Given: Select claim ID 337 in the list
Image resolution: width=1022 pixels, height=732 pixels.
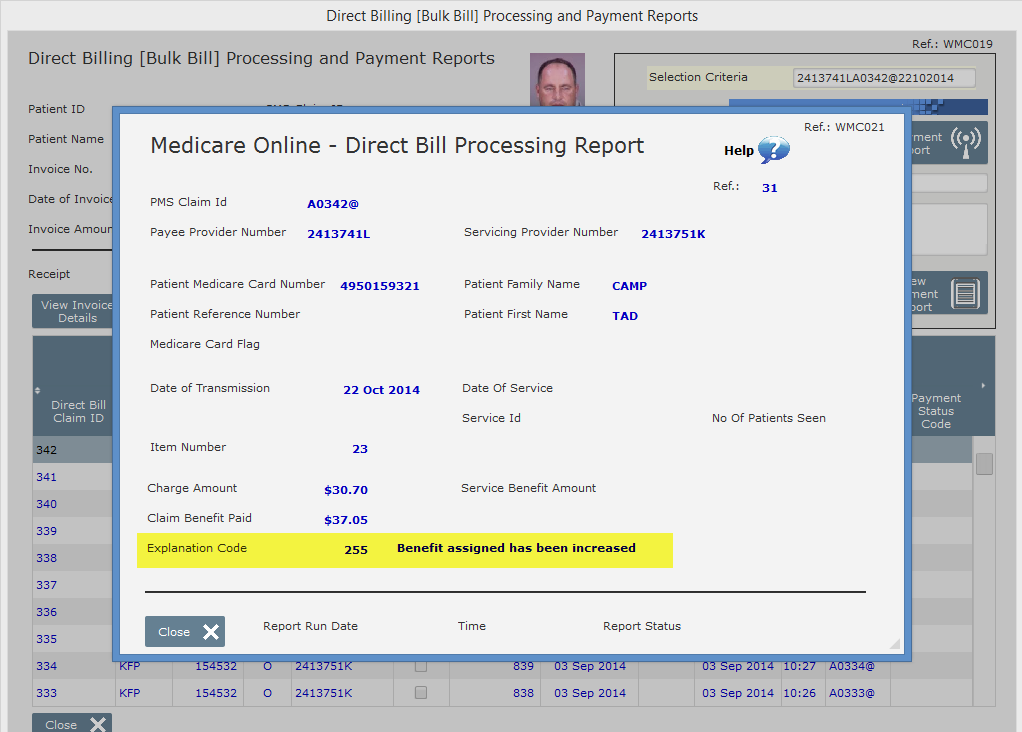Looking at the screenshot, I should click(46, 585).
